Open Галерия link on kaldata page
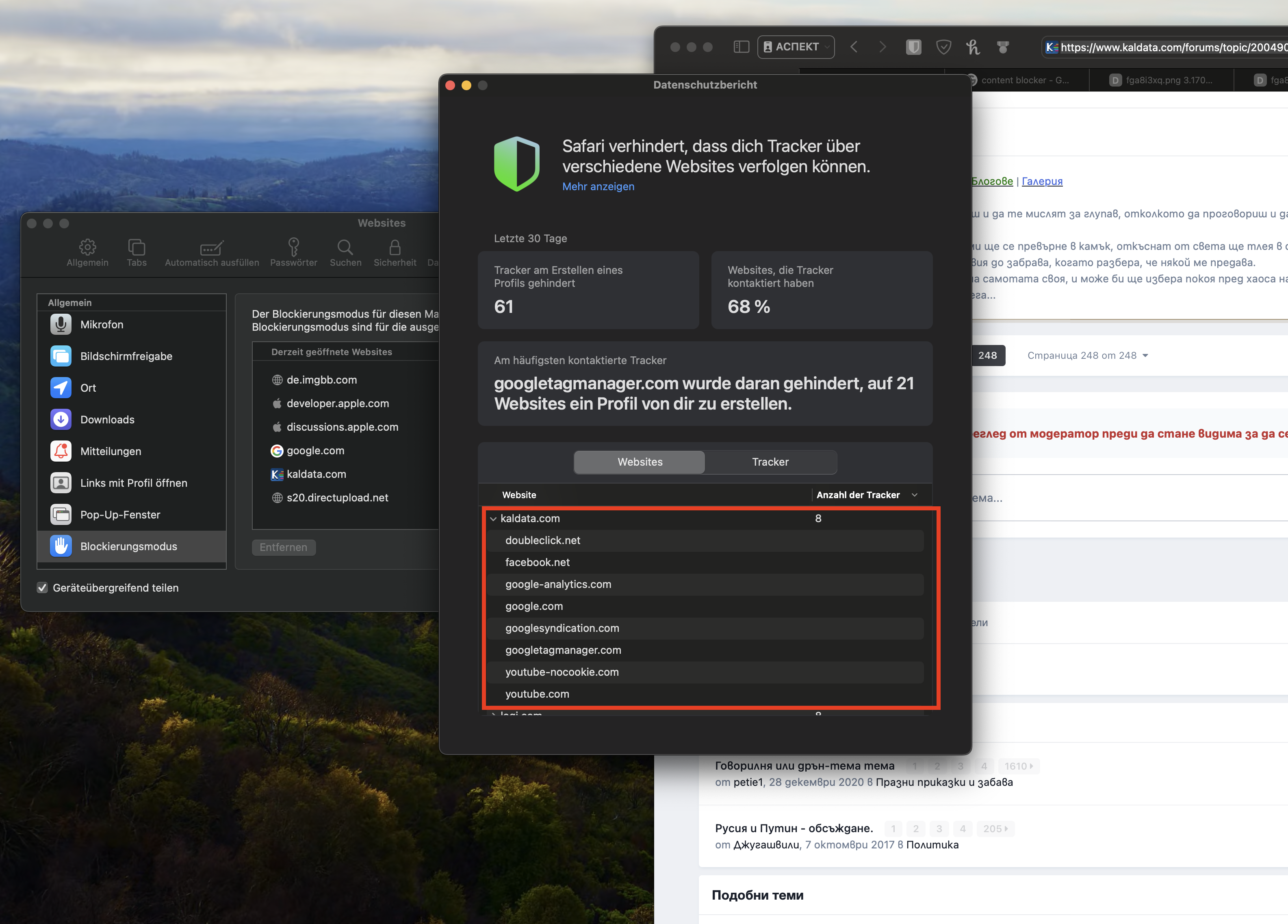1288x924 pixels. click(x=1042, y=181)
